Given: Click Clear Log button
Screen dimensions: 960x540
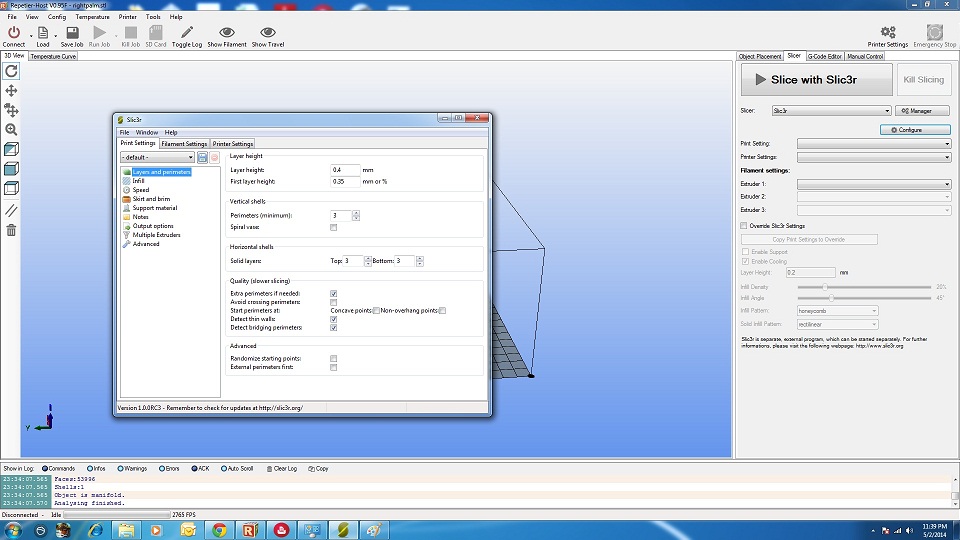Looking at the screenshot, I should tap(282, 469).
